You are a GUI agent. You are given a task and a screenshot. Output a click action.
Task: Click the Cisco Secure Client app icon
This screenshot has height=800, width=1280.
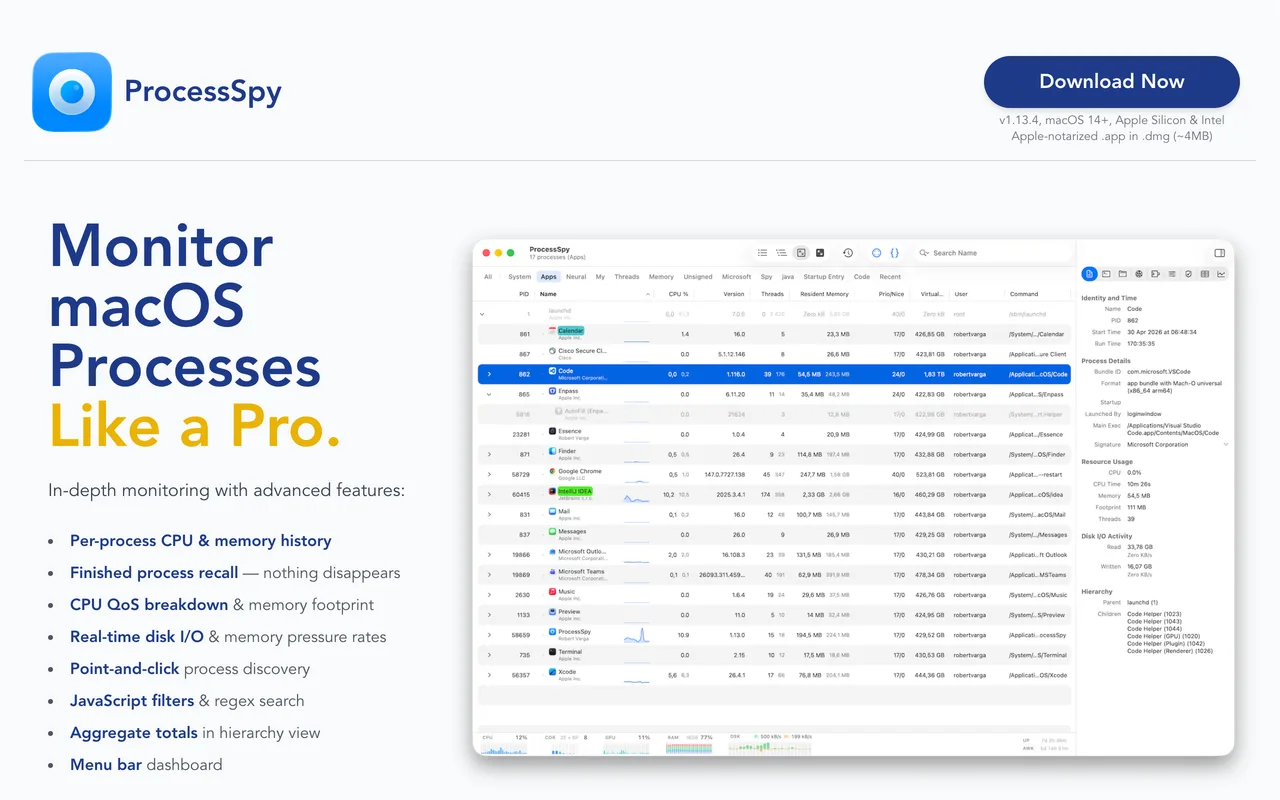coord(552,351)
